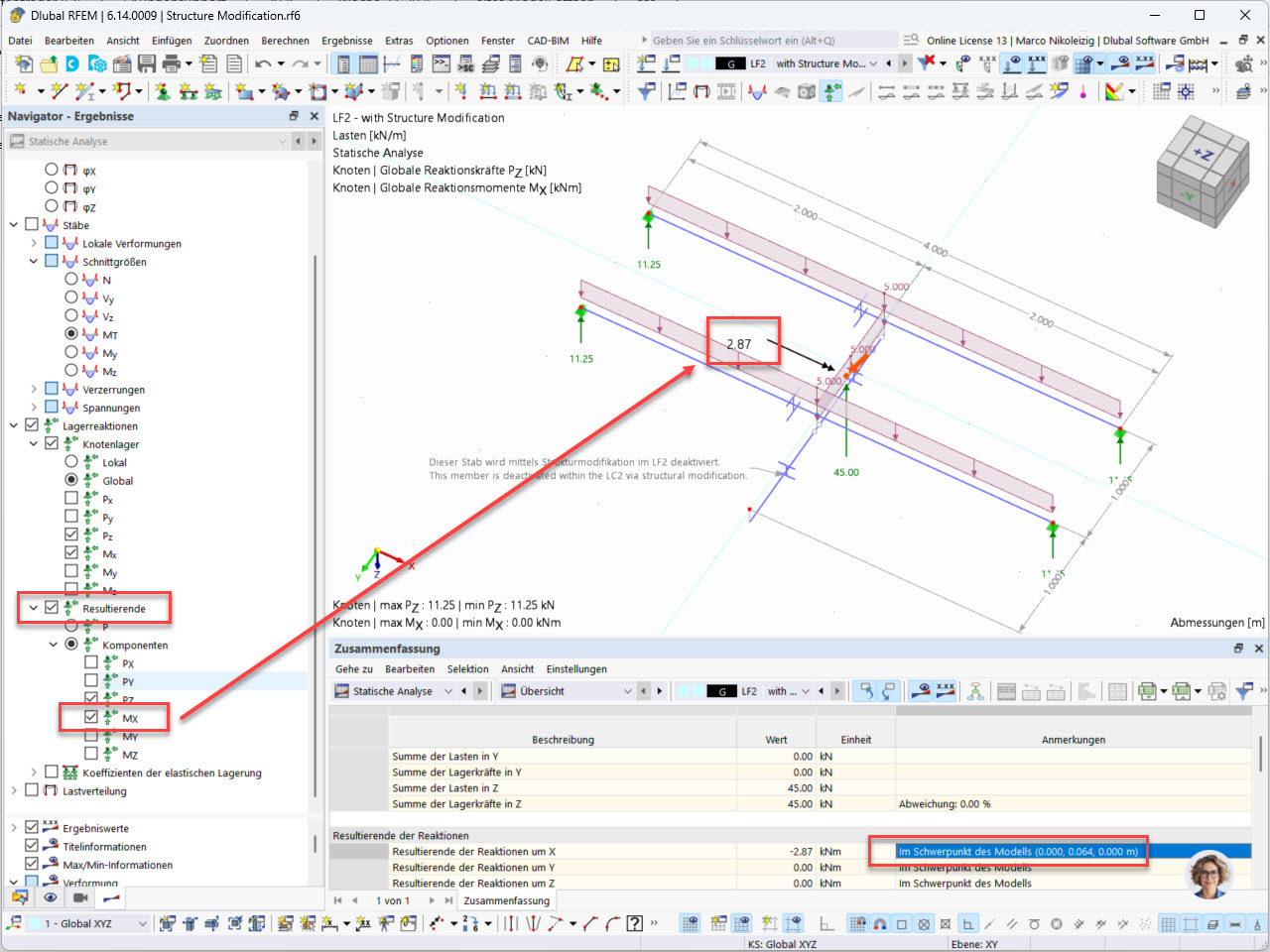The height and width of the screenshot is (952, 1270).
Task: Uncheck the Resultierende checkbox
Action: coord(52,608)
